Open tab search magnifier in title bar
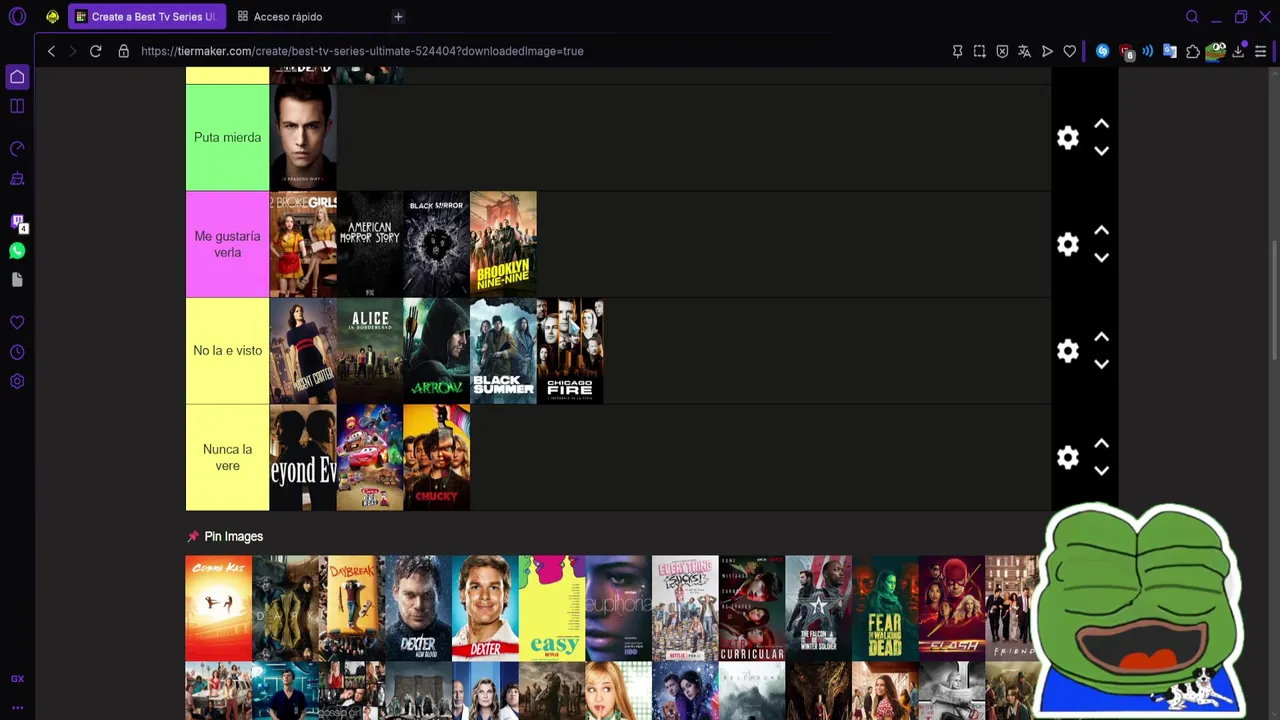The width and height of the screenshot is (1280, 720). 1192,17
